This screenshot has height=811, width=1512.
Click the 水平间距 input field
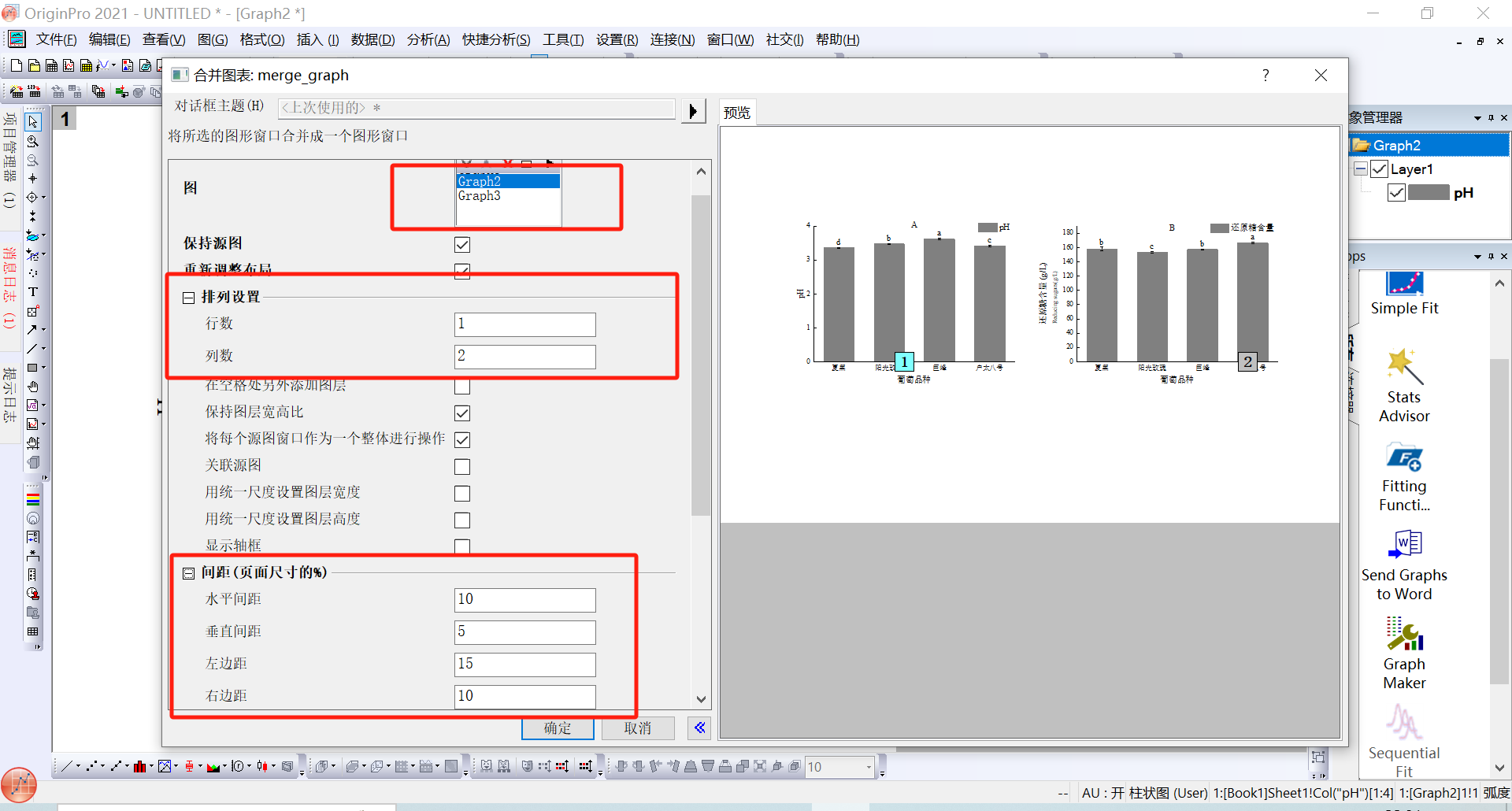point(524,600)
